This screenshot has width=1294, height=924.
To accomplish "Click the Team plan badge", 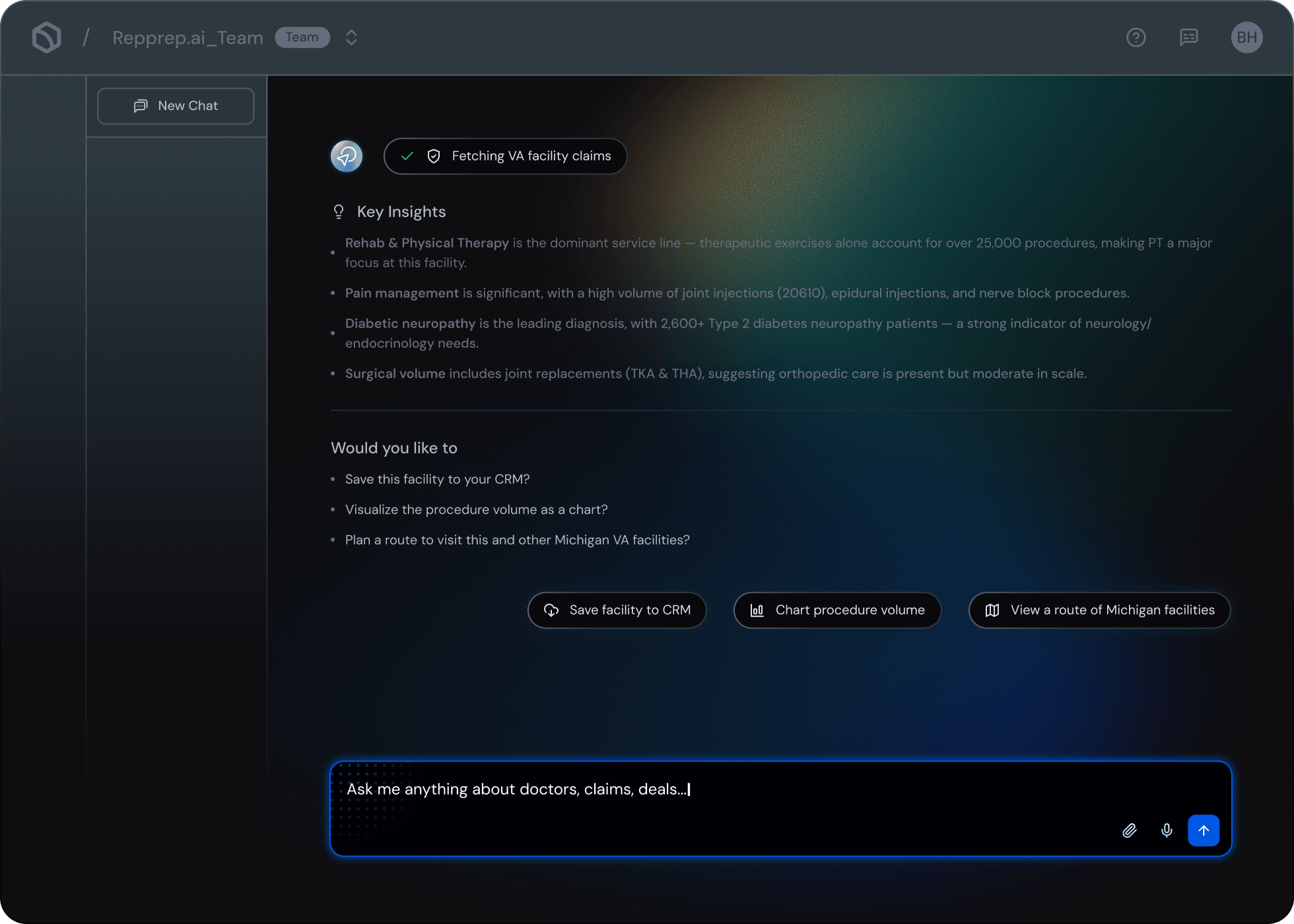I will click(302, 38).
